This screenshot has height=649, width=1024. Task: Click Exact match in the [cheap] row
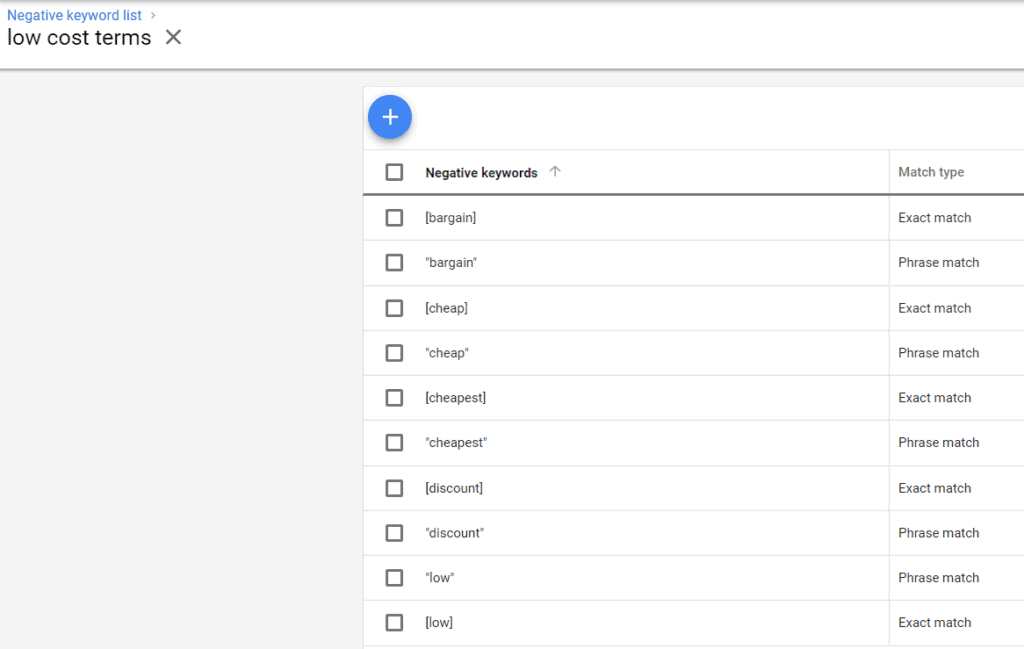pos(934,308)
